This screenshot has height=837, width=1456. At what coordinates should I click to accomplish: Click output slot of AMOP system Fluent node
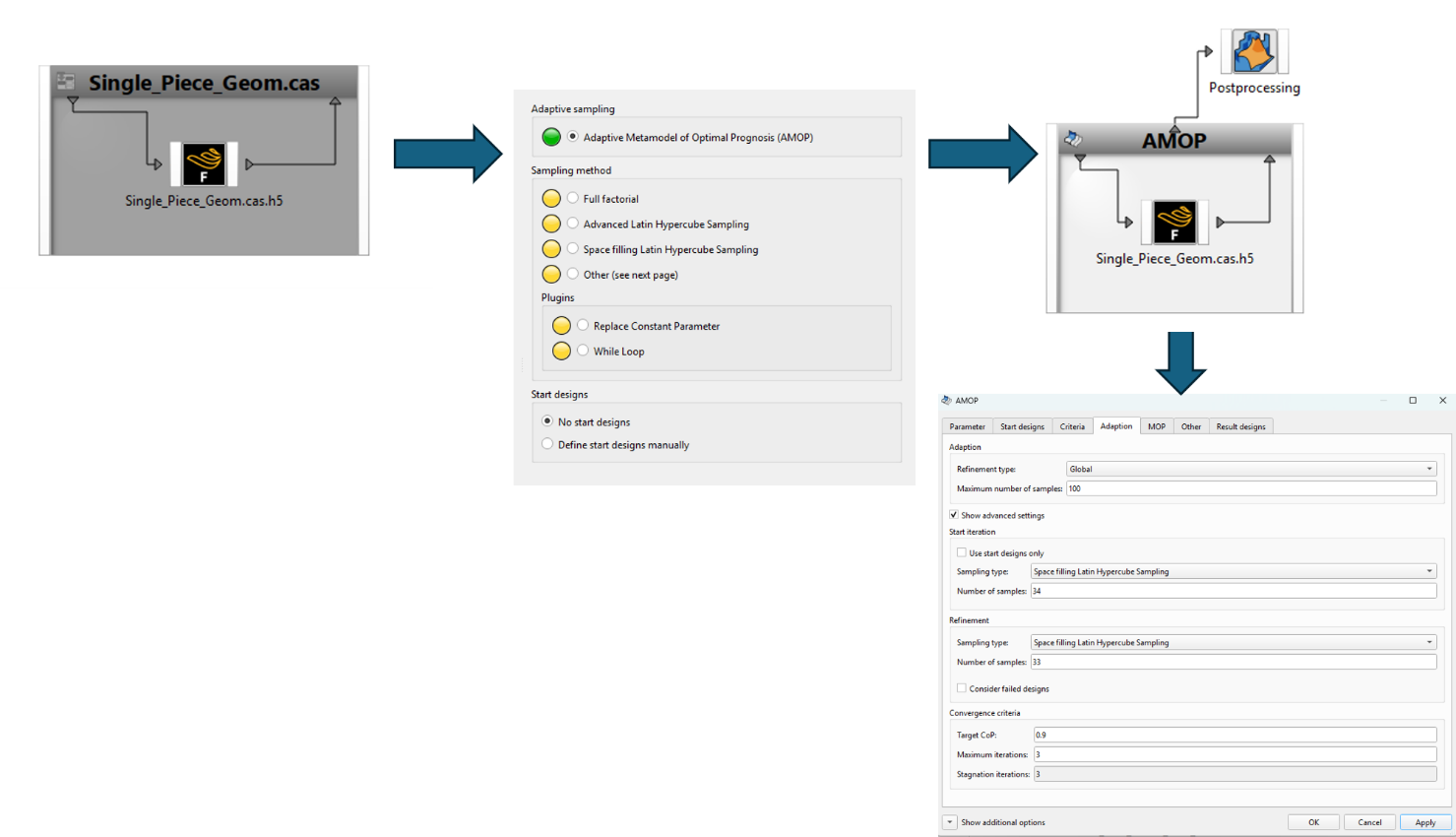click(1221, 223)
